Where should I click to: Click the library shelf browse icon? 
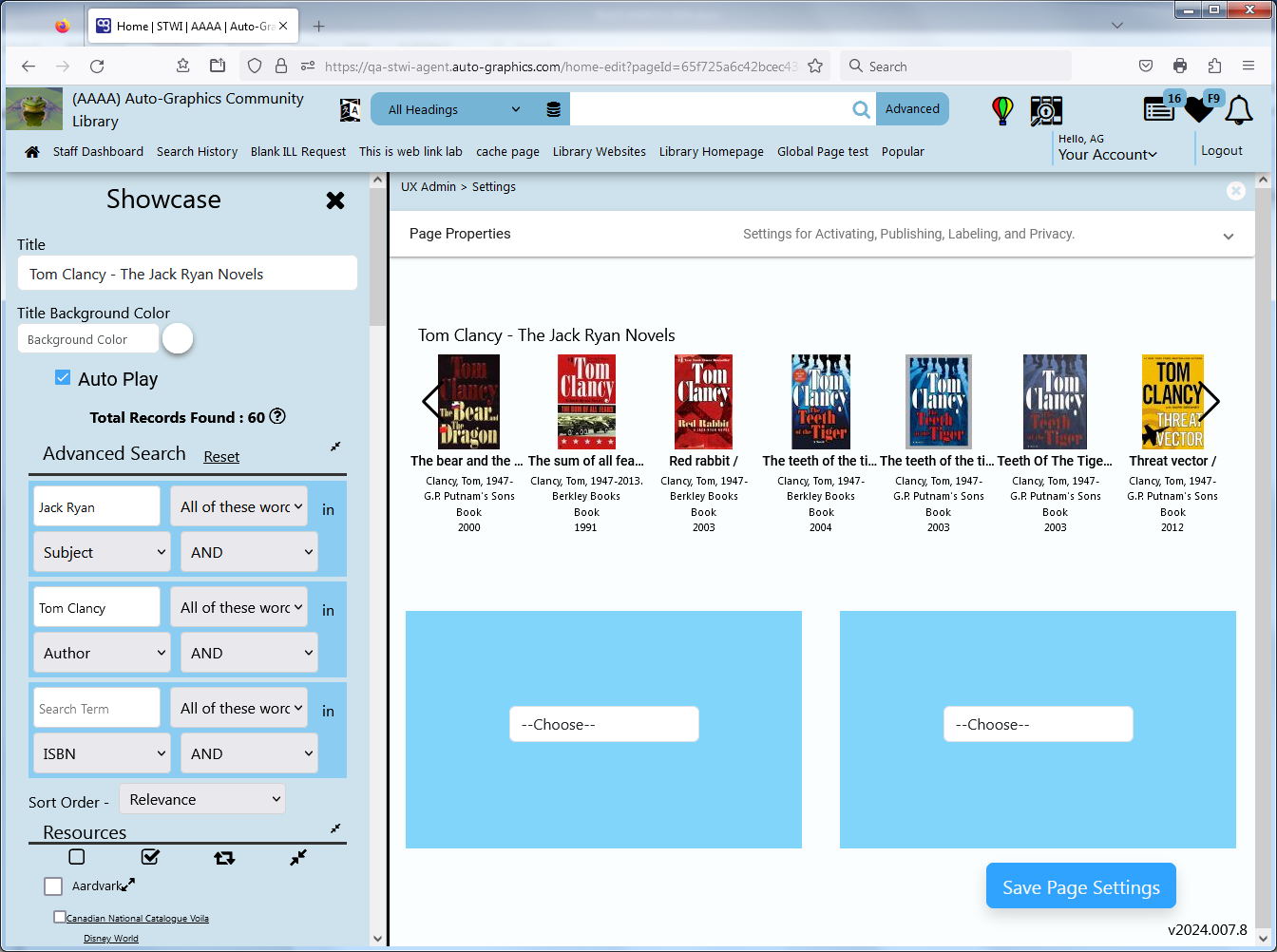click(x=1046, y=110)
